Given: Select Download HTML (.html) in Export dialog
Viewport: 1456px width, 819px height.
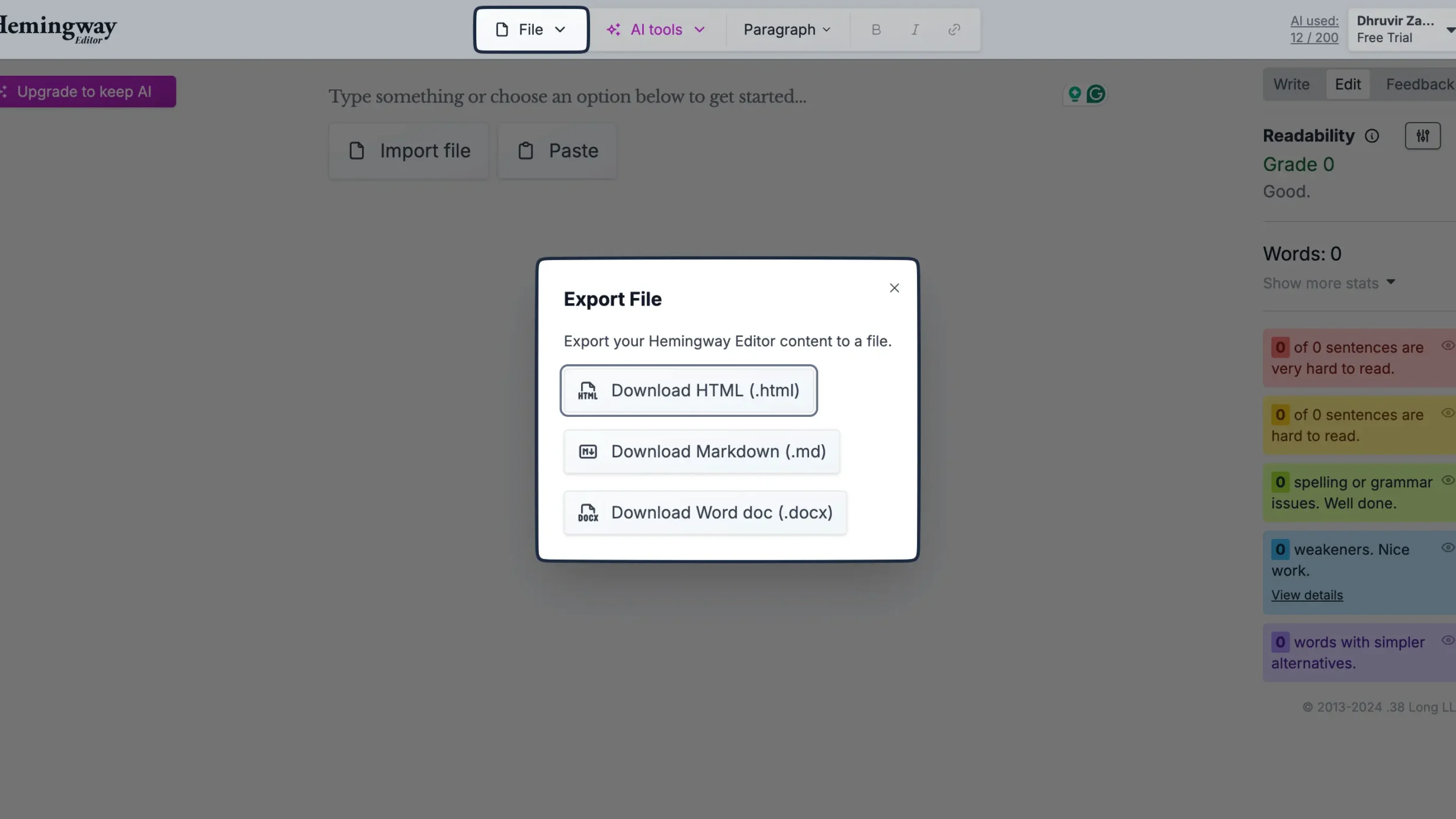Looking at the screenshot, I should [688, 390].
